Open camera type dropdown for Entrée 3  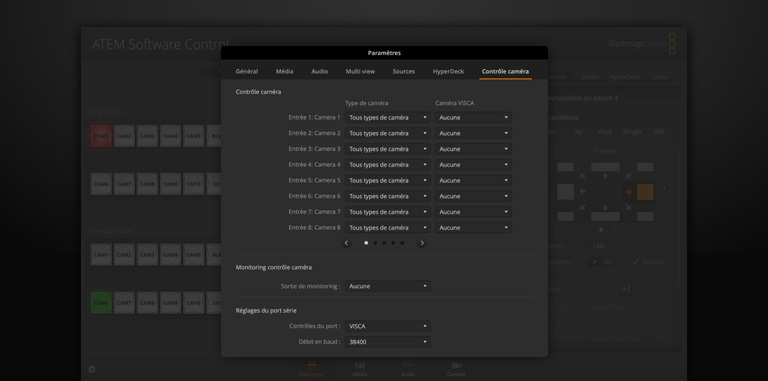pyautogui.click(x=388, y=149)
